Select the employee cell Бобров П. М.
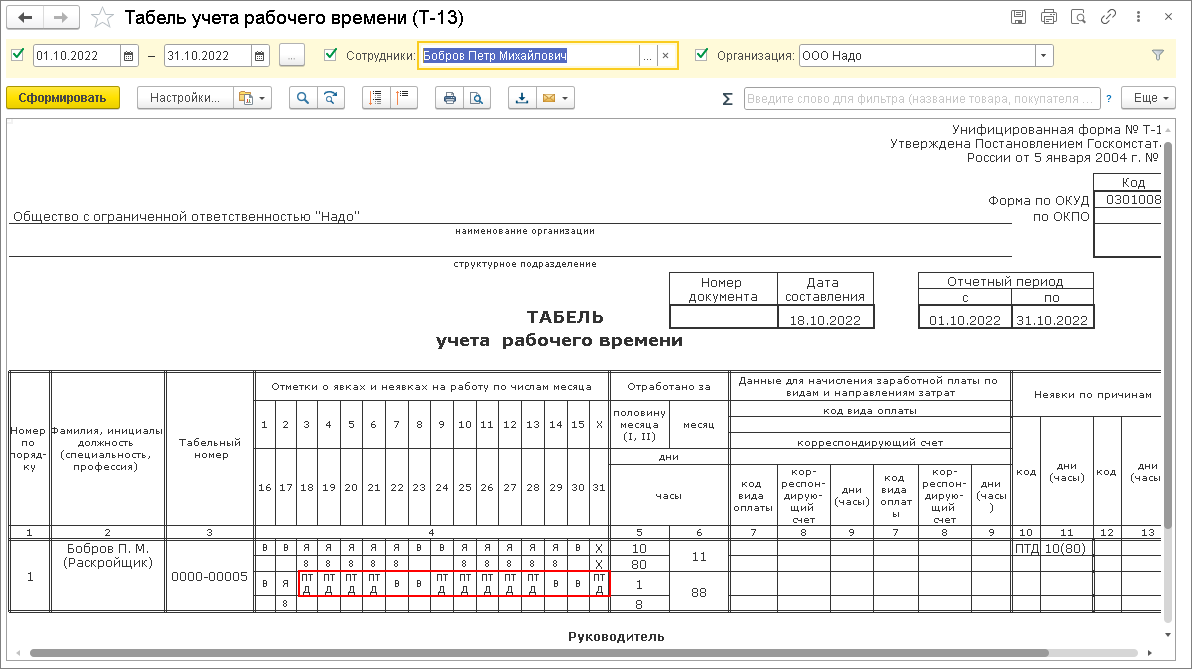 [108, 575]
